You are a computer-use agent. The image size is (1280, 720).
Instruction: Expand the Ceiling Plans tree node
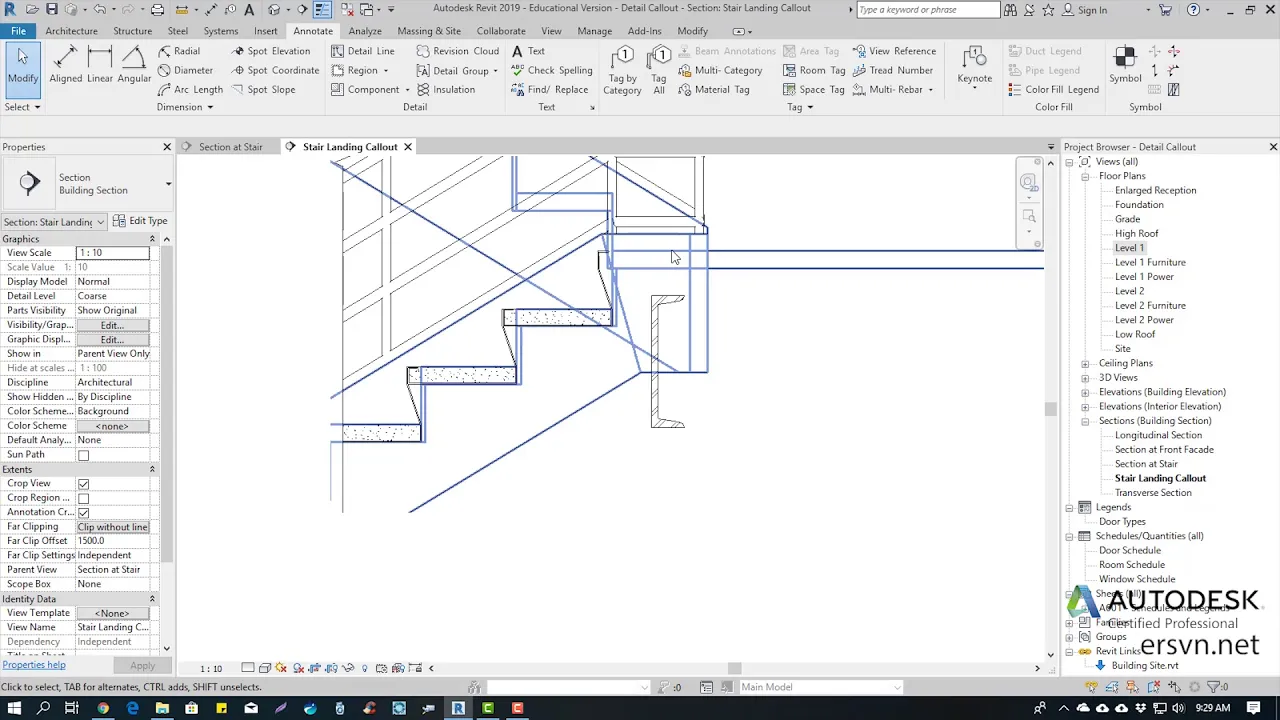point(1085,363)
